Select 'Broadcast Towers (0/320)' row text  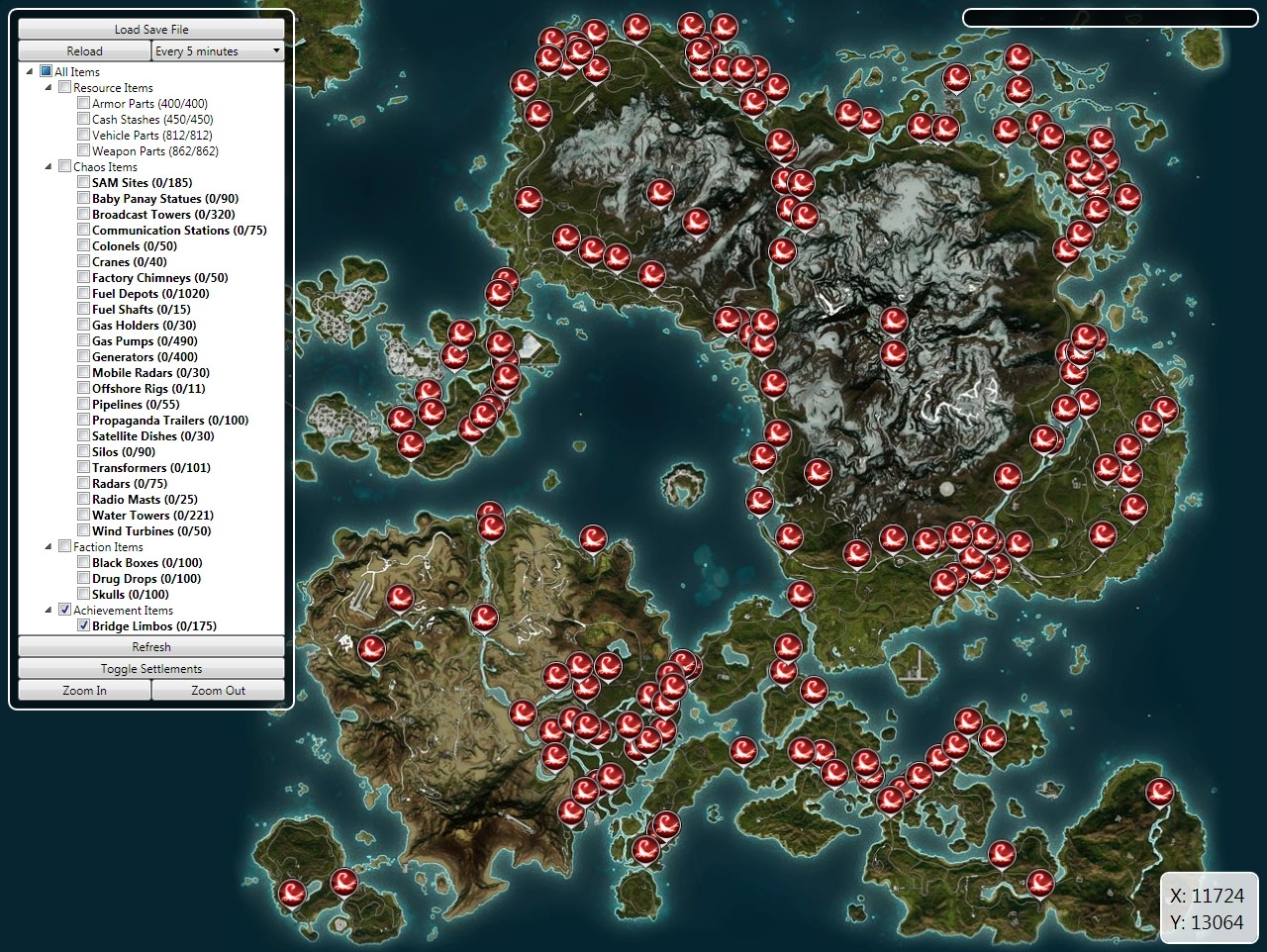[x=163, y=214]
